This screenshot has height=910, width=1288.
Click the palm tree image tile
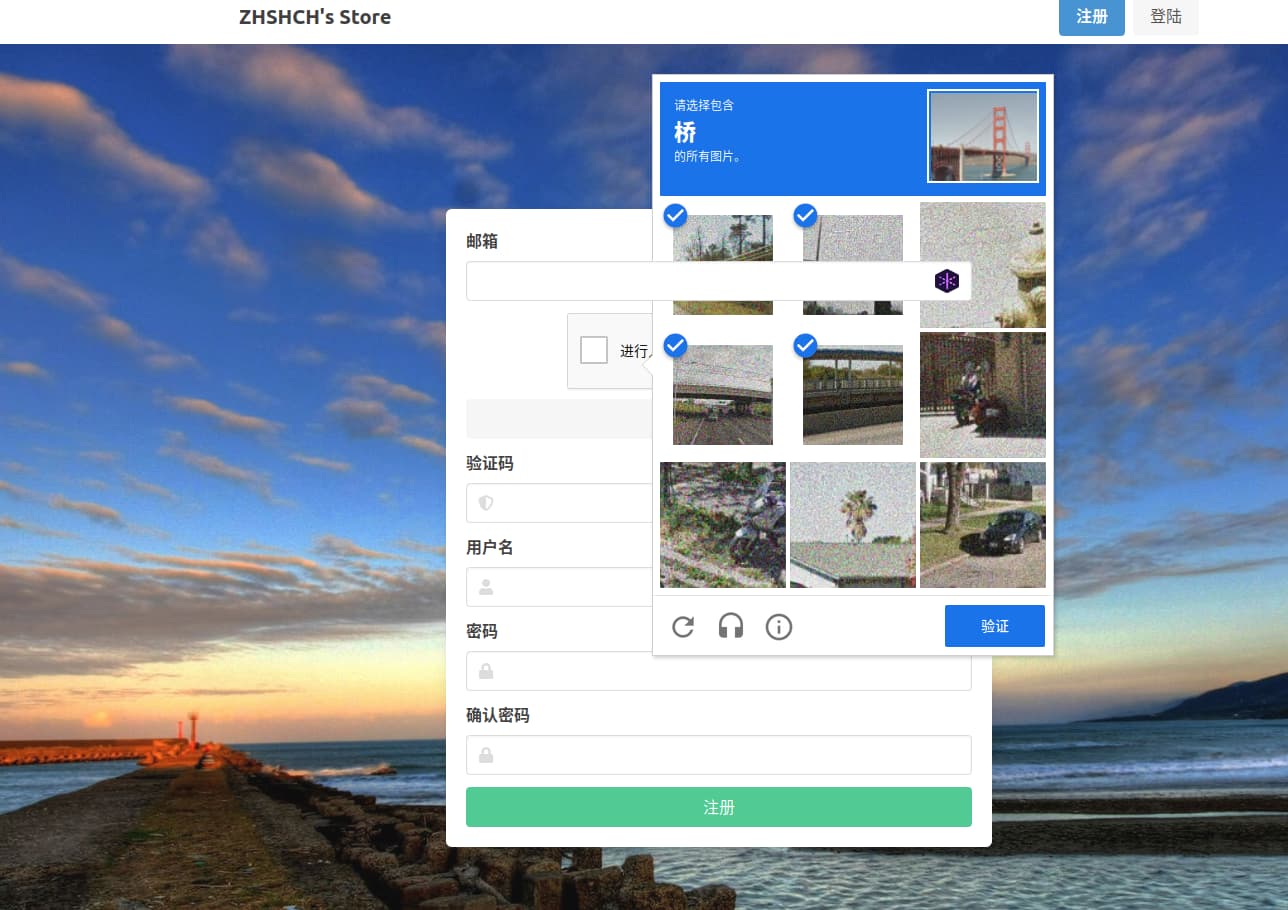point(853,525)
